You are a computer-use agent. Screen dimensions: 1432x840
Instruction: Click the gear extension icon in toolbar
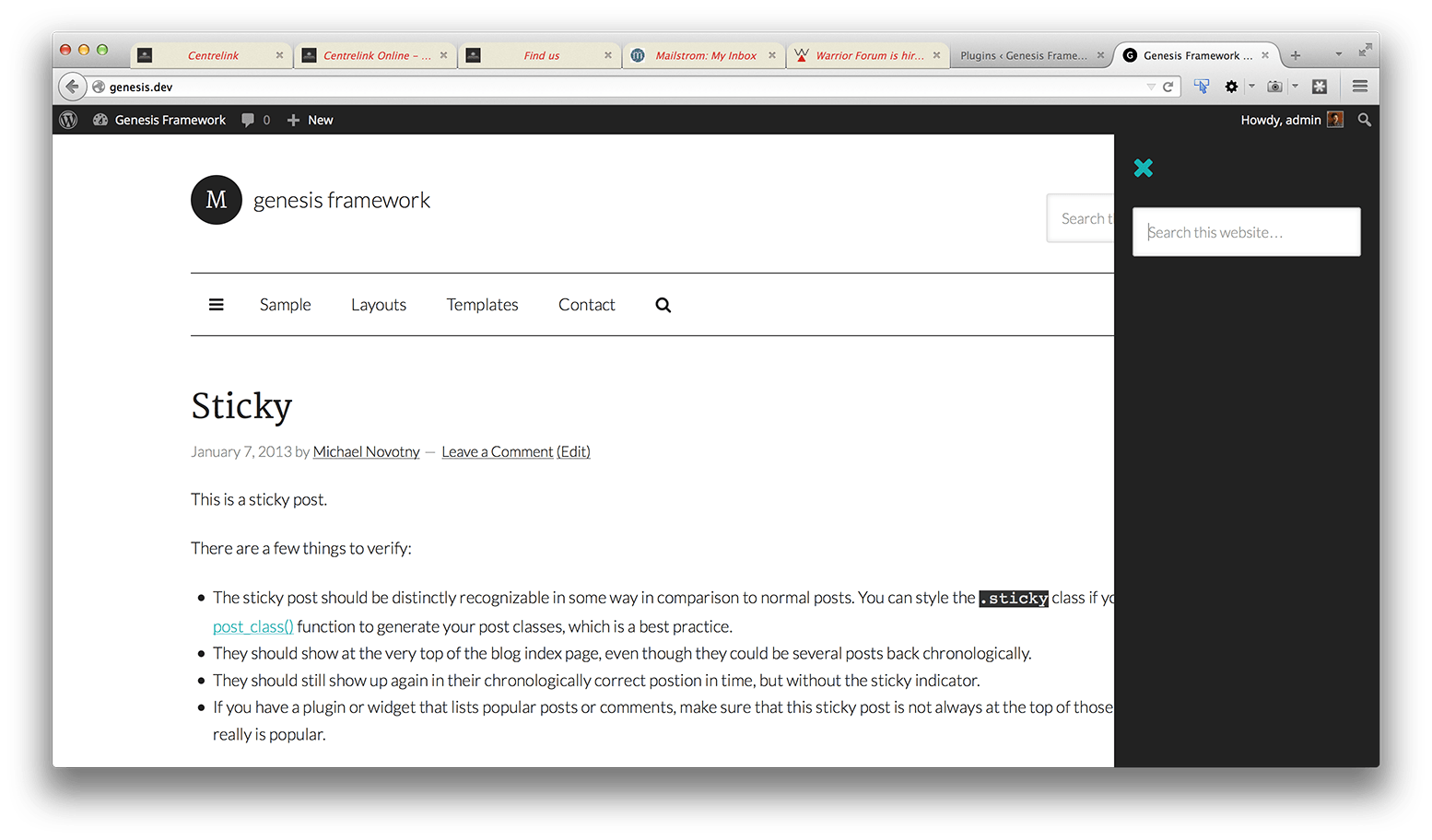pyautogui.click(x=1231, y=87)
